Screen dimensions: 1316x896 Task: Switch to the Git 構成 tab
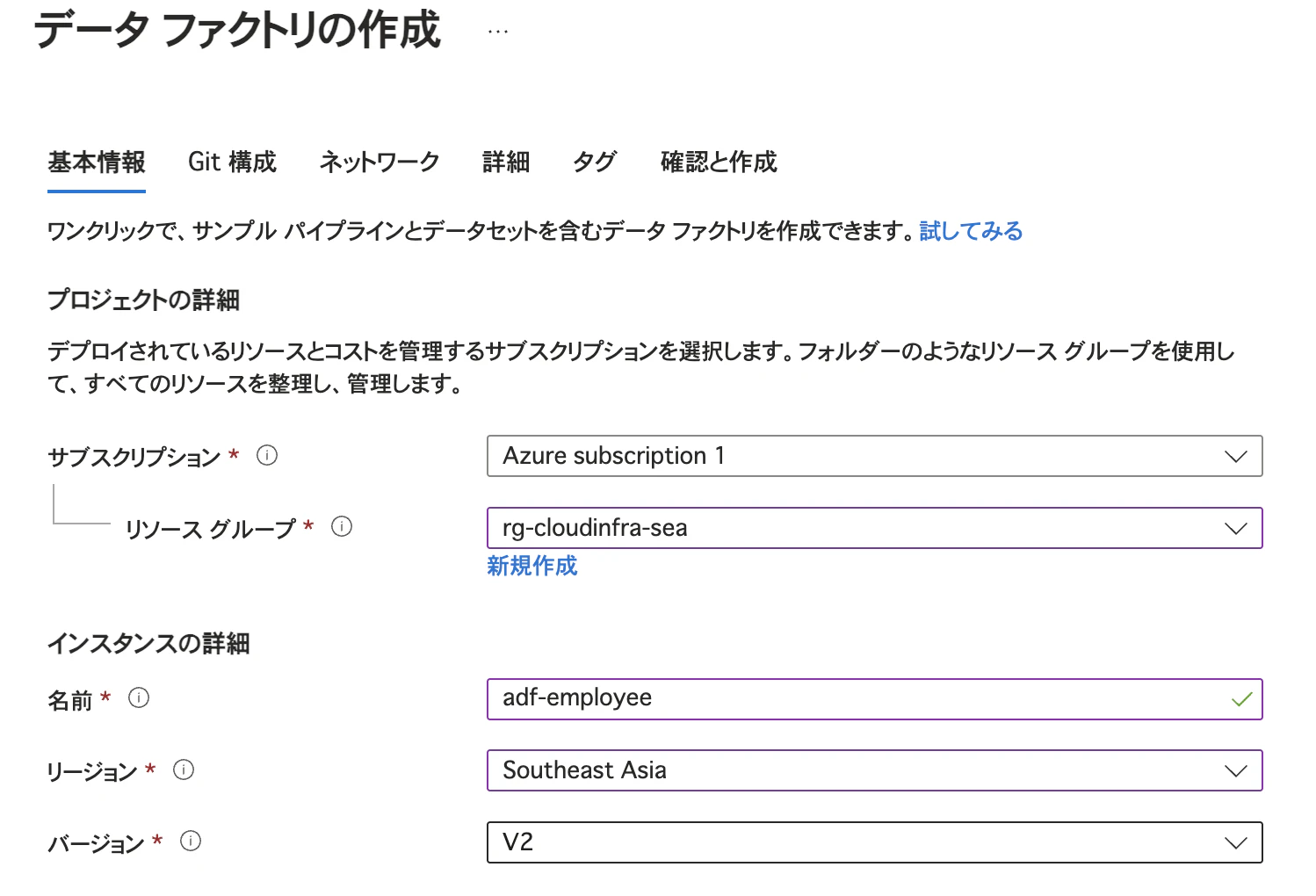tap(232, 163)
